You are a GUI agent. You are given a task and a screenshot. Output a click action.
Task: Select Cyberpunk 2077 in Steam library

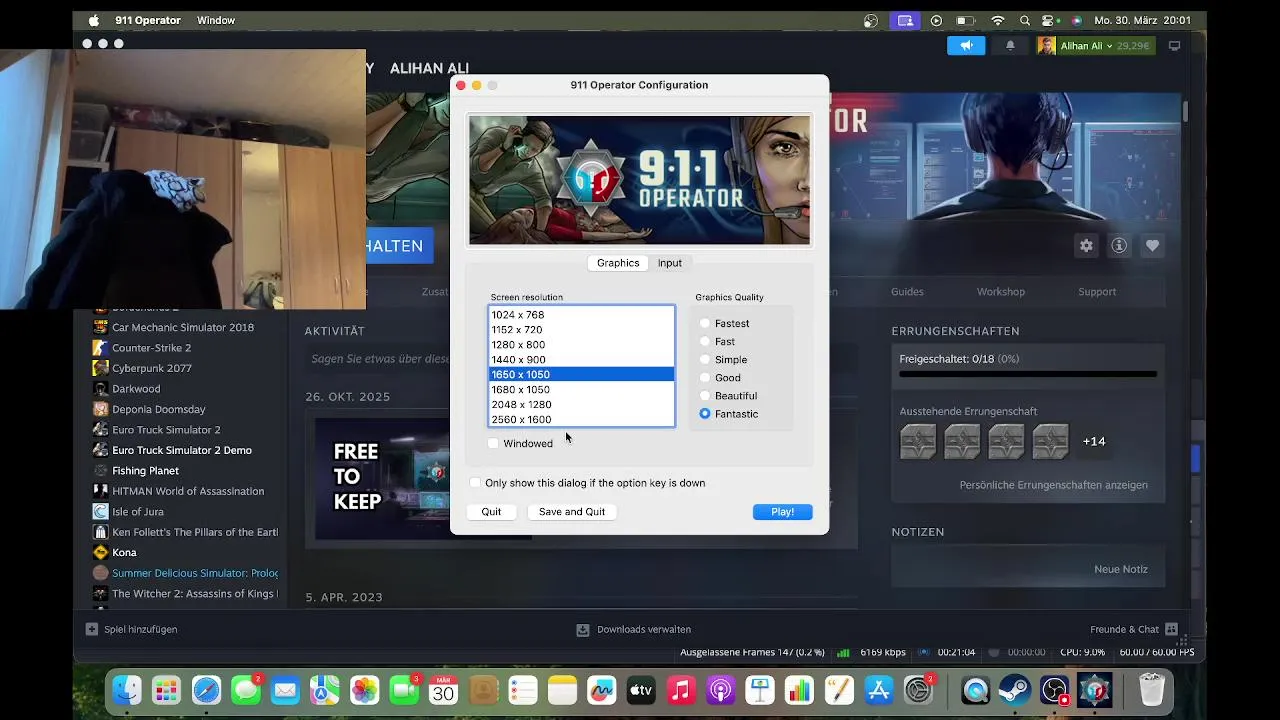152,368
